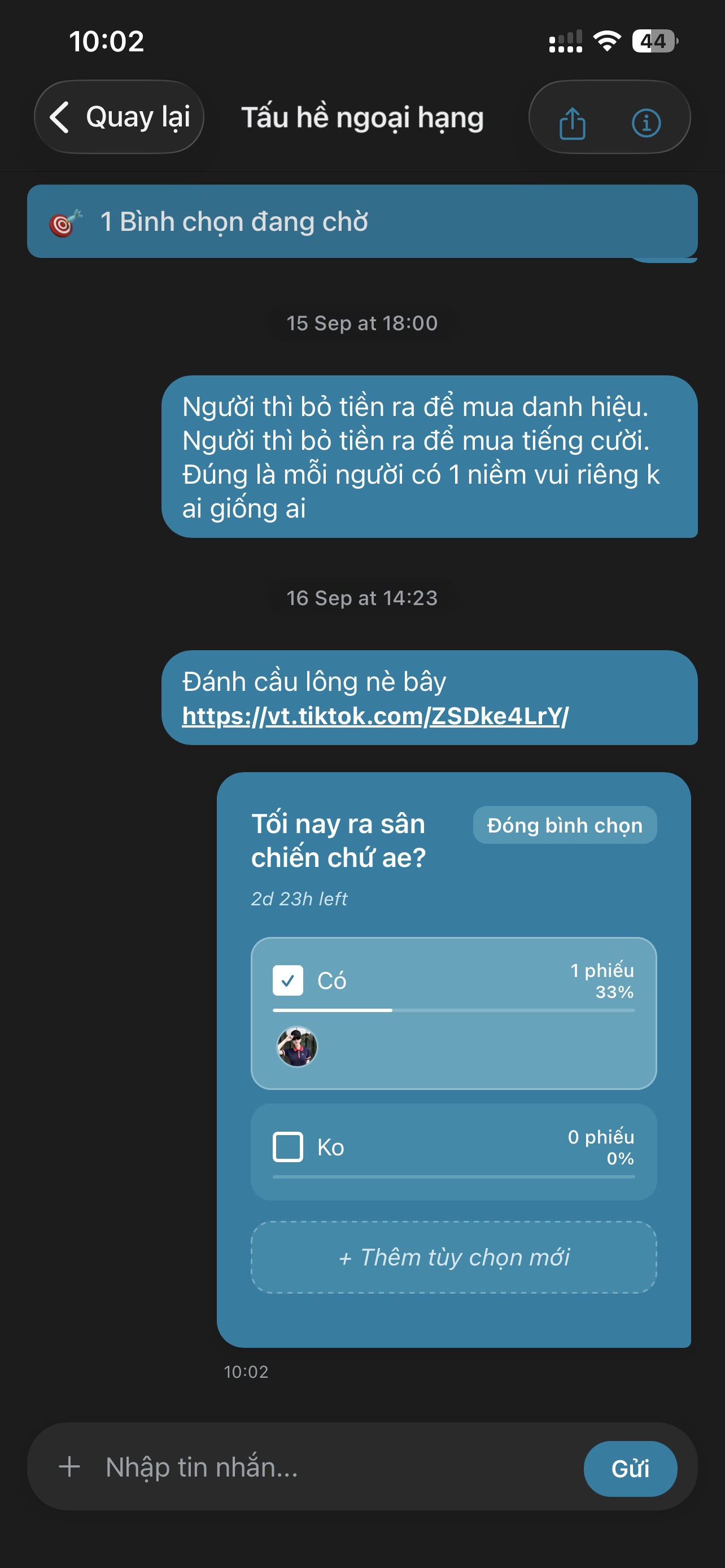This screenshot has width=725, height=1568.
Task: Tap the dart target emoji icon
Action: pyautogui.click(x=65, y=222)
